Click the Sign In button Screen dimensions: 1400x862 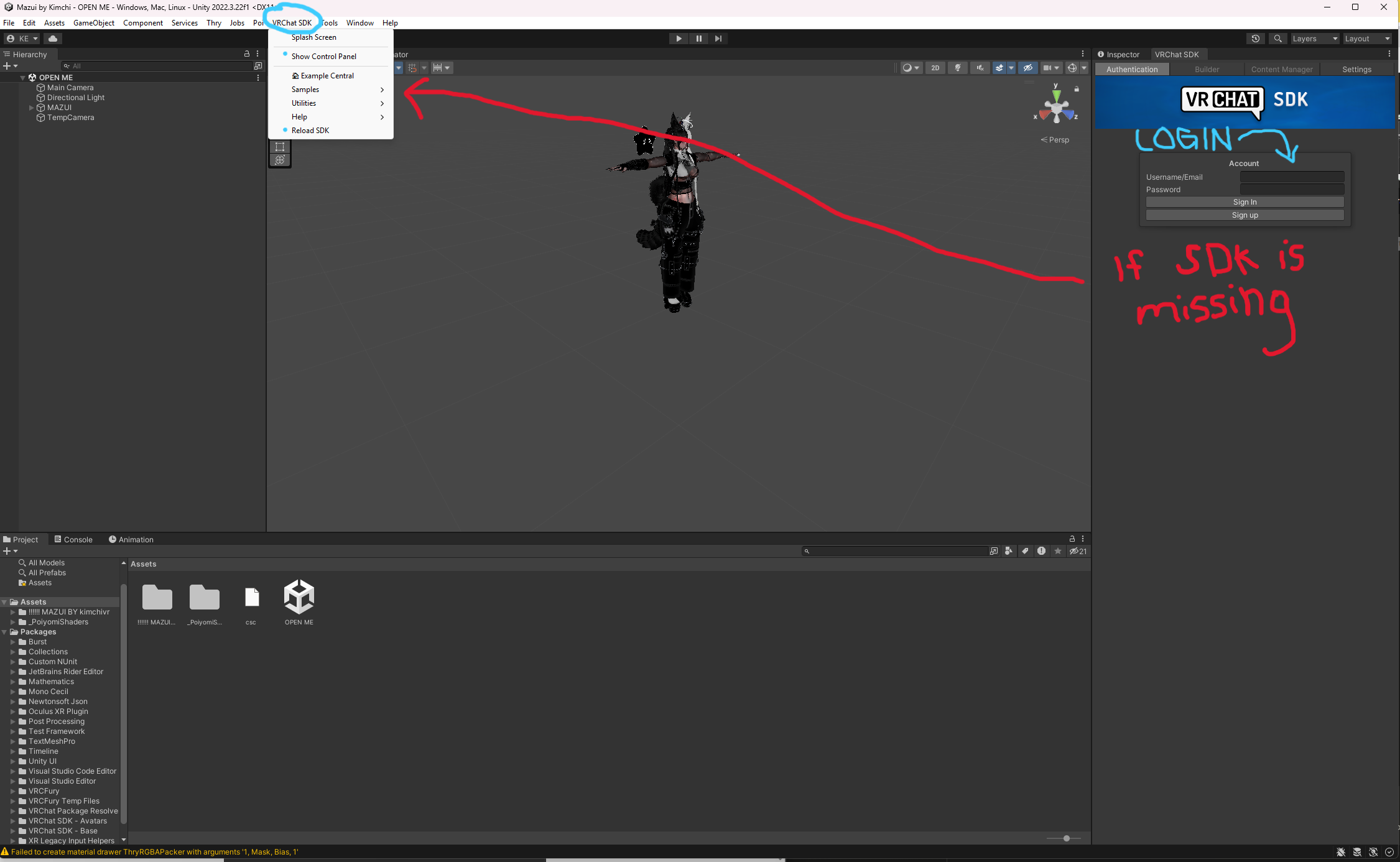[x=1245, y=202]
